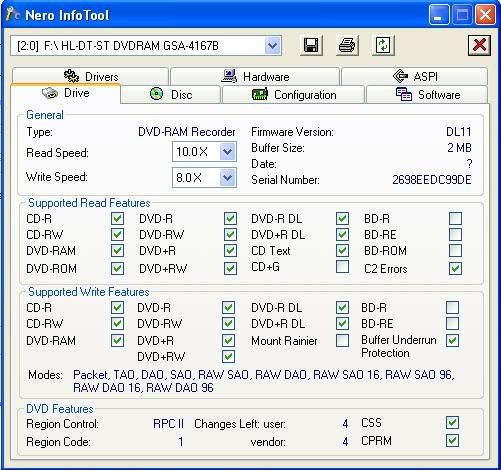Click the Nero InfoTool title bar icon
501x470 pixels.
(13, 15)
